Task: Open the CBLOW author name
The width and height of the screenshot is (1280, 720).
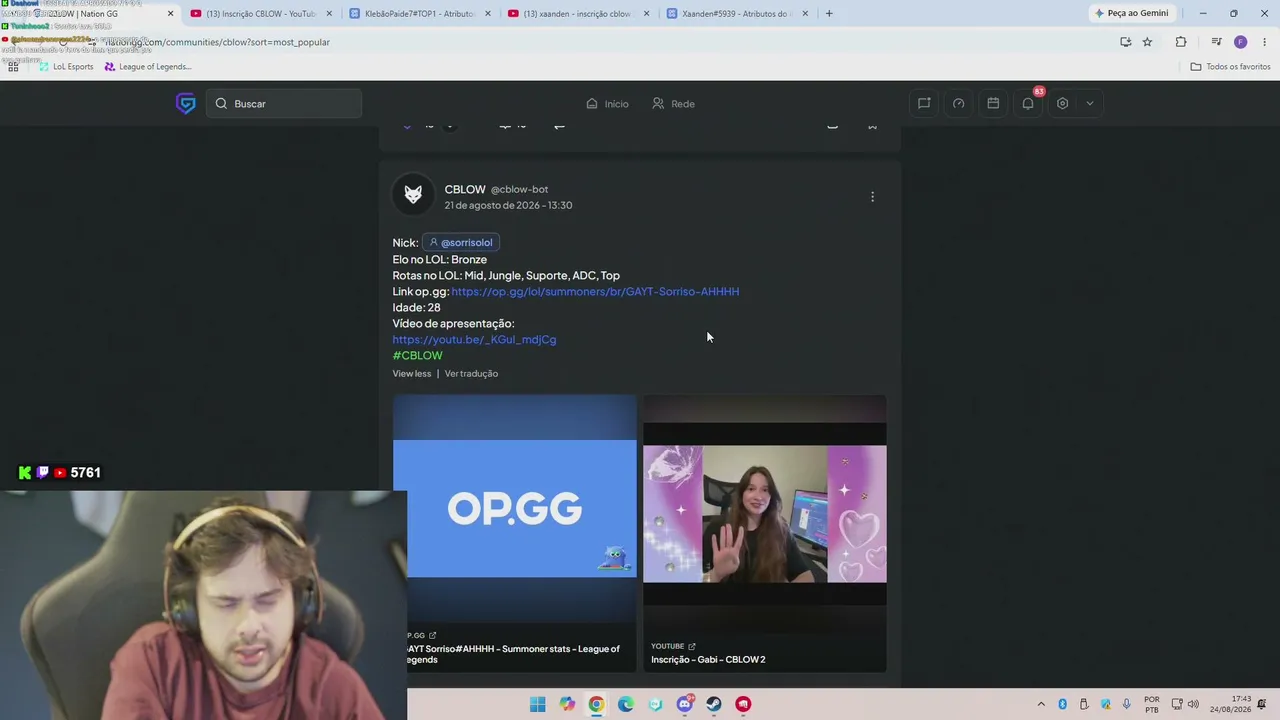Action: pyautogui.click(x=465, y=189)
